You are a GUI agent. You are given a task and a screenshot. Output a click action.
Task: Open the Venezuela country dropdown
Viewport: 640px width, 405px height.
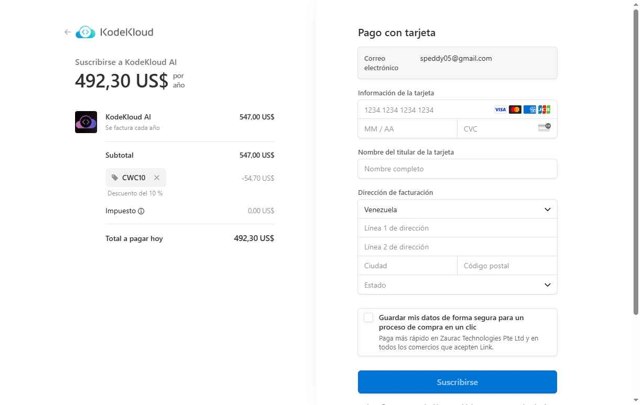coord(457,210)
